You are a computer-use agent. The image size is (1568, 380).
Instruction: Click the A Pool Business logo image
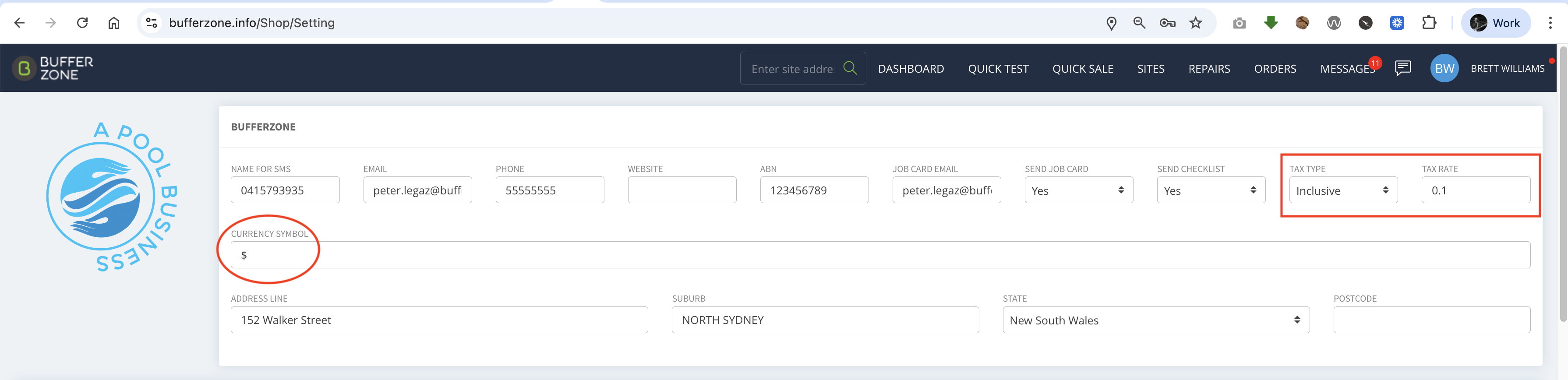(x=111, y=197)
